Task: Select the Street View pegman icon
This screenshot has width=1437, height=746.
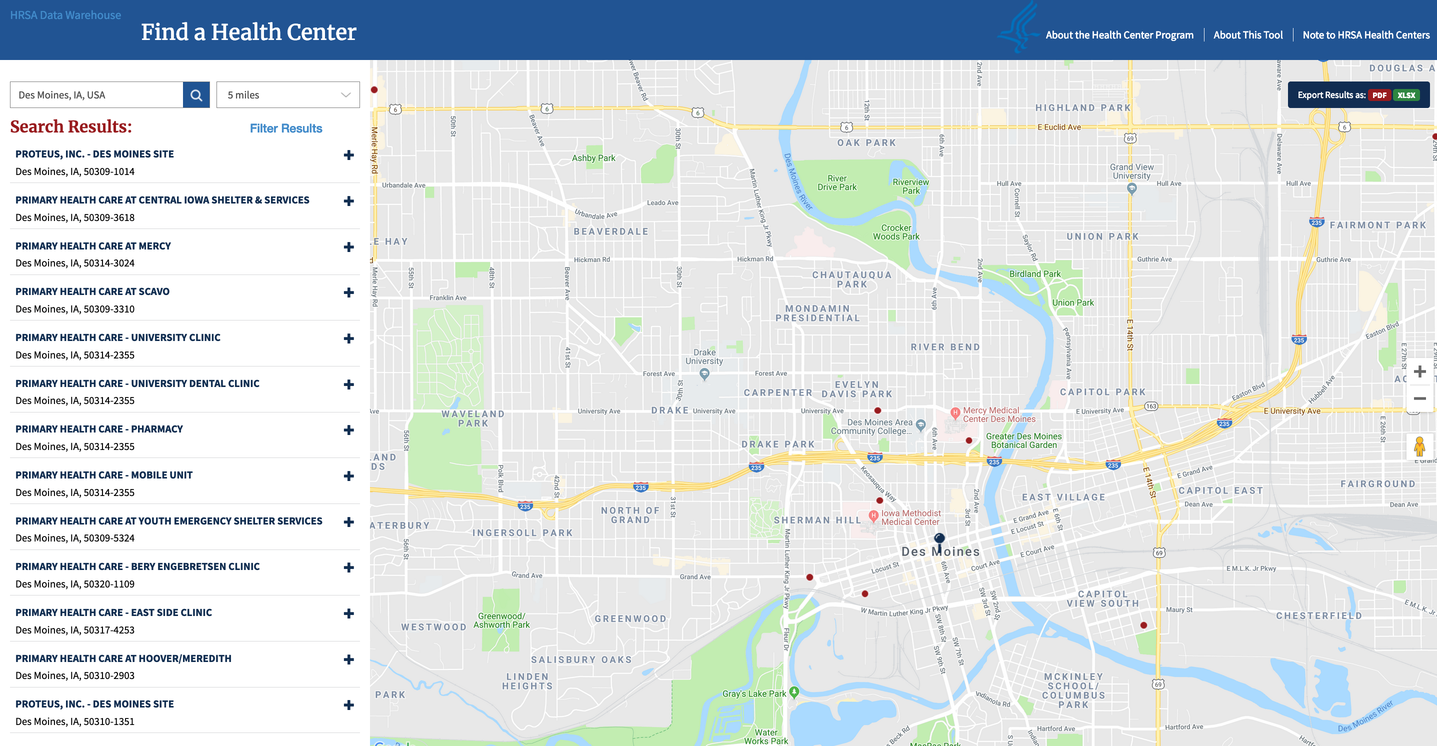Action: coord(1419,447)
